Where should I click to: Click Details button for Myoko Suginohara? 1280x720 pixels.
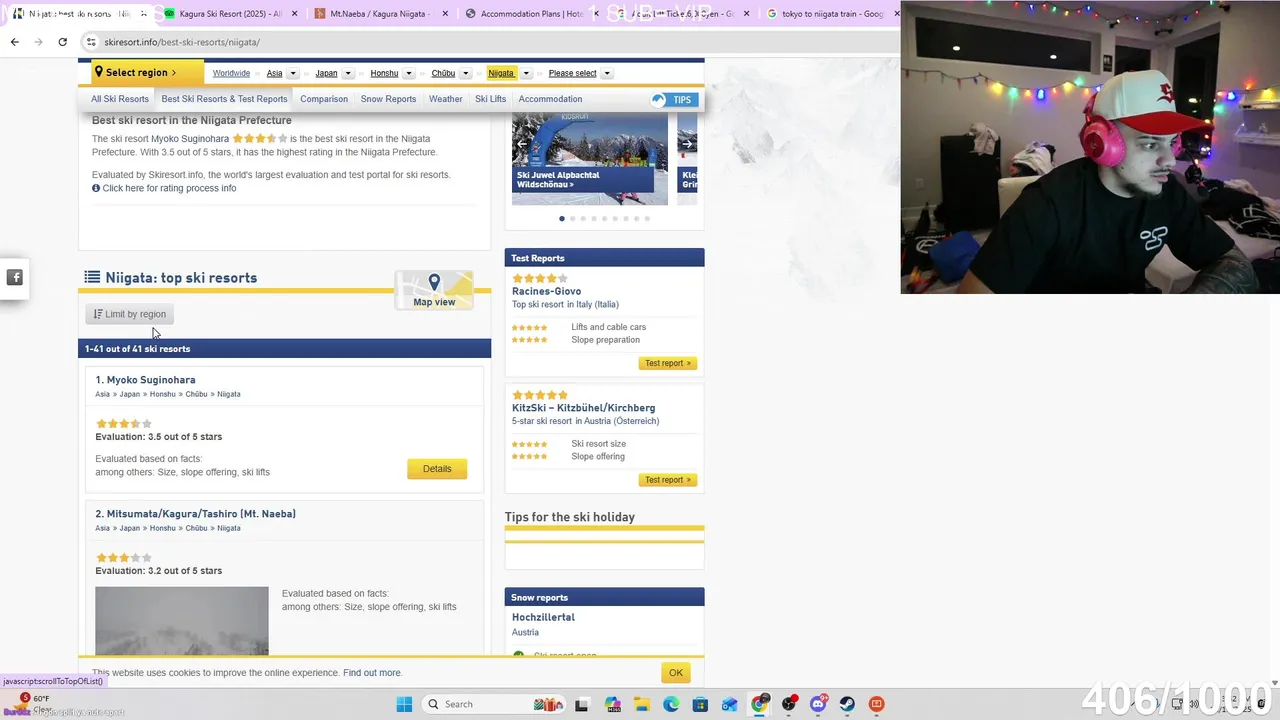pos(437,469)
